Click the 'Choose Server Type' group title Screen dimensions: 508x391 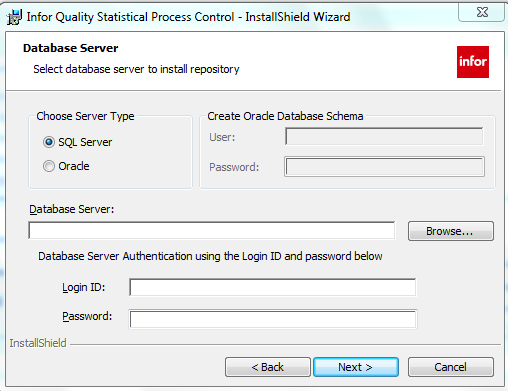pos(85,116)
